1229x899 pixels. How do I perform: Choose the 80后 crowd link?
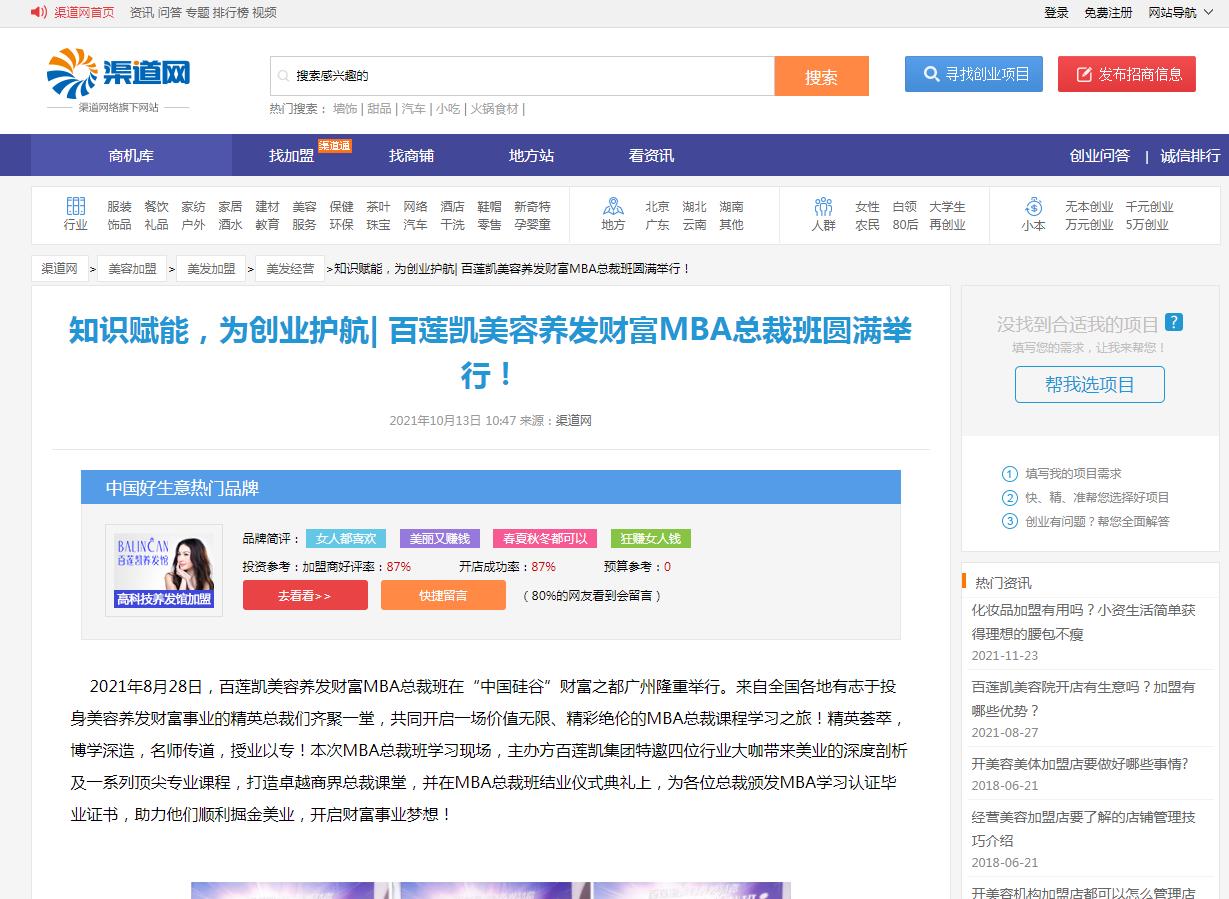[x=905, y=225]
